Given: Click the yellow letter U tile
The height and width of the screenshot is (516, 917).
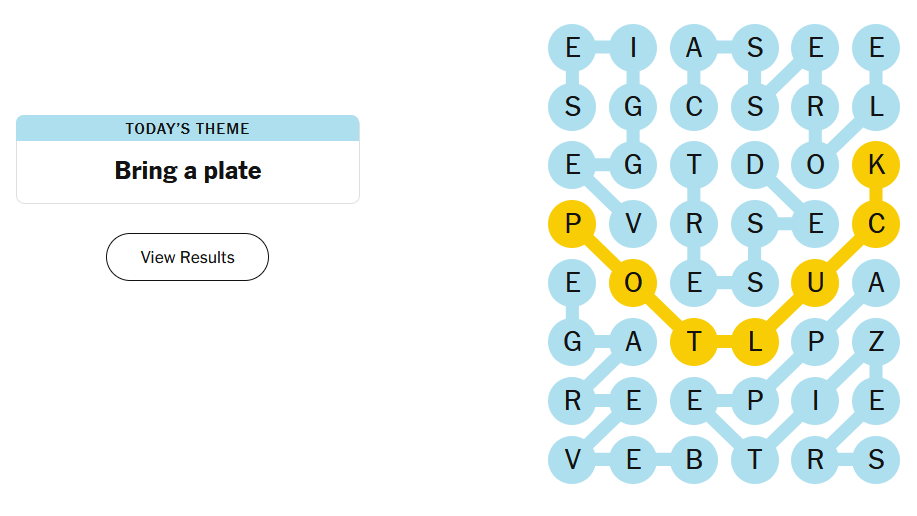Looking at the screenshot, I should tap(815, 283).
